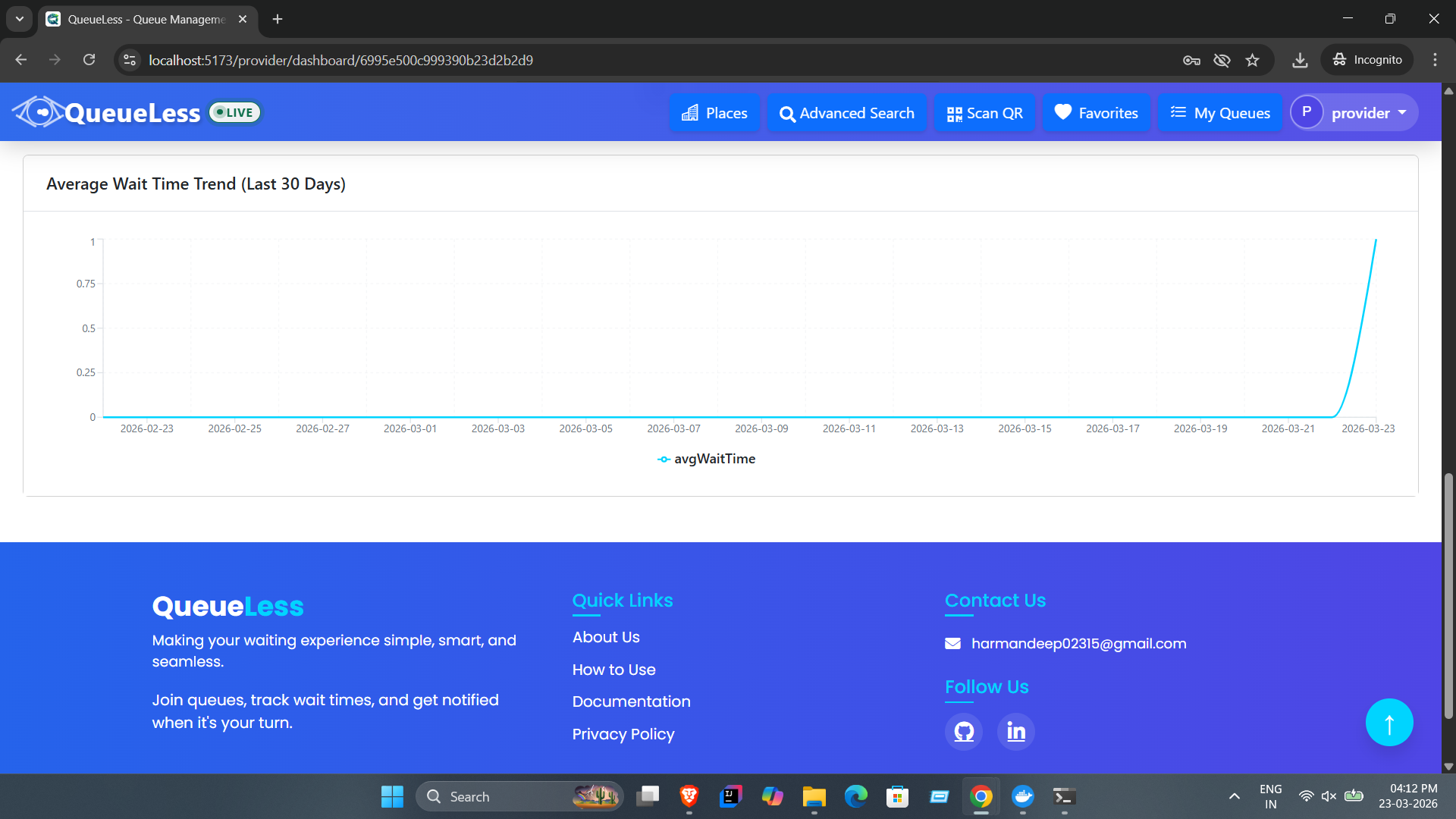Click the QueueLess navbar brand text
The width and height of the screenshot is (1456, 819).
pos(133,113)
